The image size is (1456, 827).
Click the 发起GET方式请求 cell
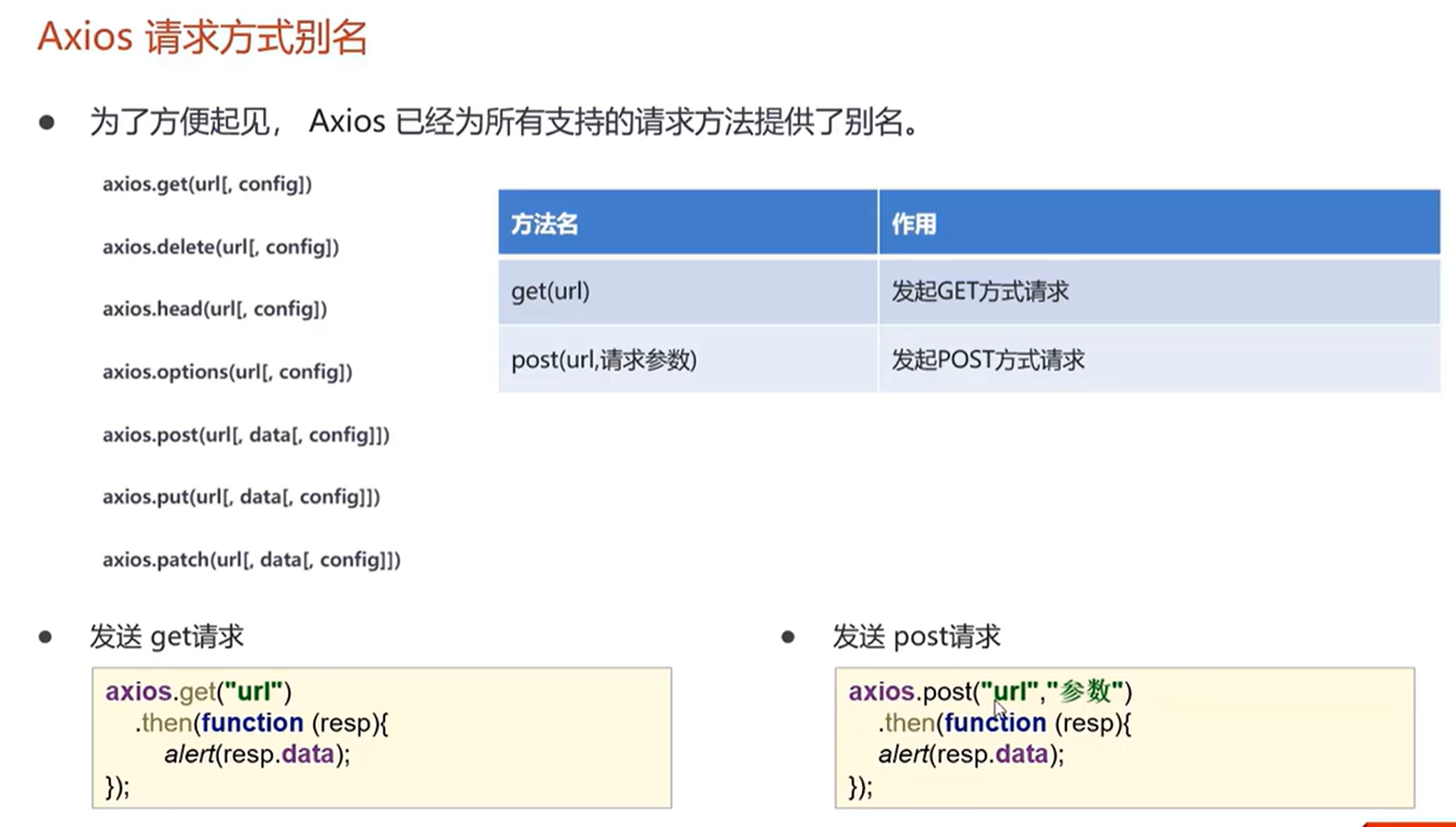(x=1159, y=292)
